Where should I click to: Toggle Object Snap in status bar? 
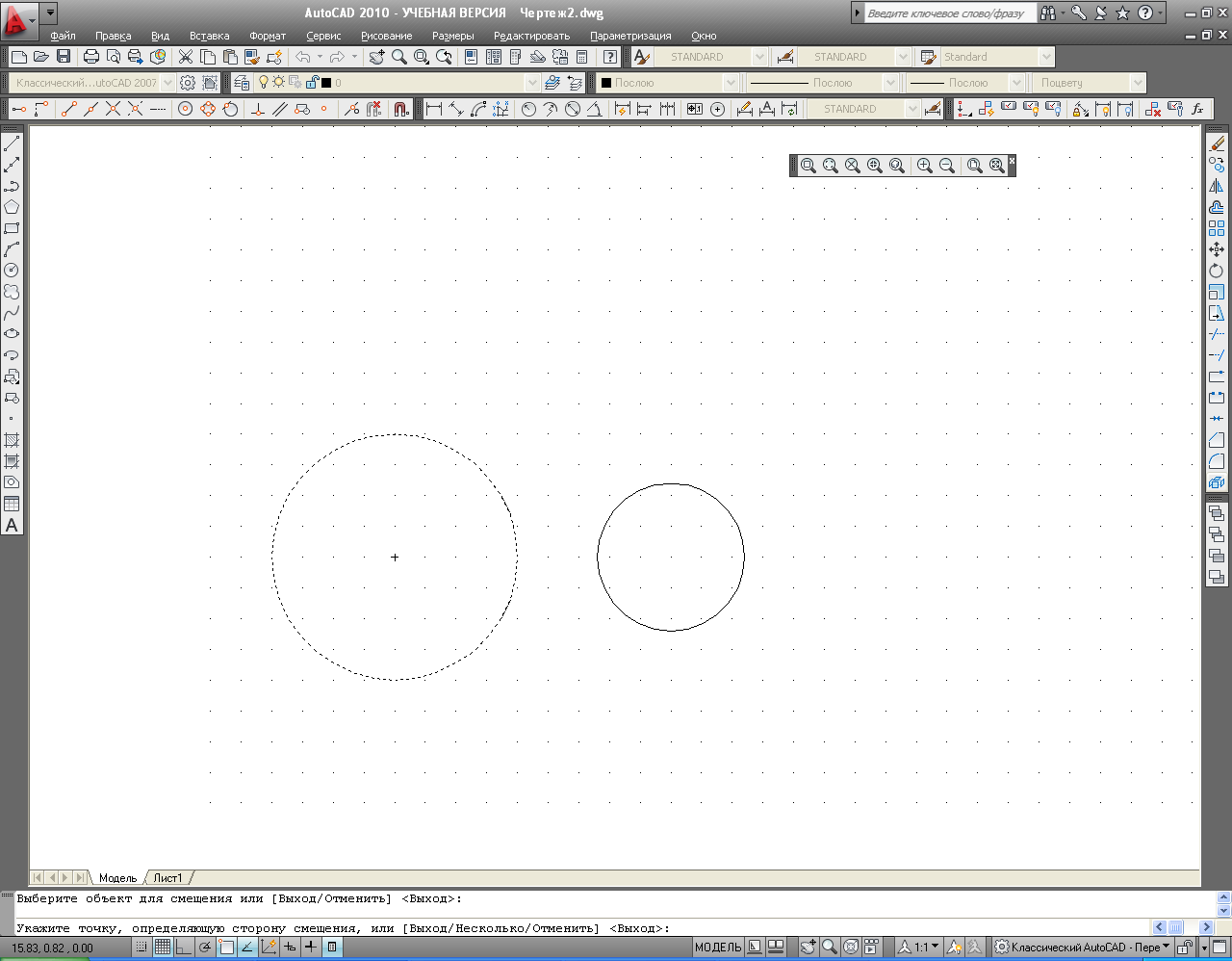[226, 948]
